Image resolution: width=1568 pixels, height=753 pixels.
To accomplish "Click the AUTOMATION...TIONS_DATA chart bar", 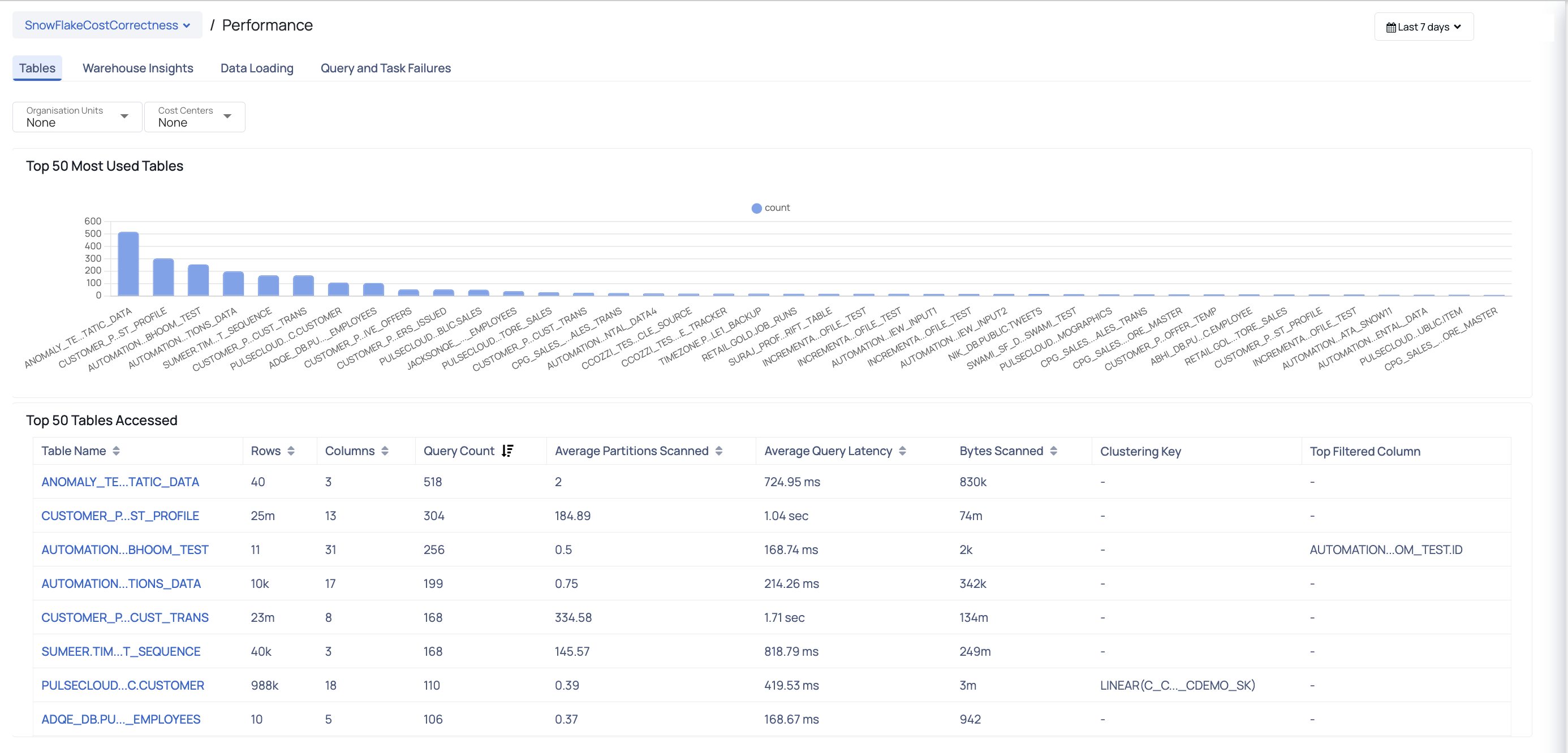I will [233, 284].
